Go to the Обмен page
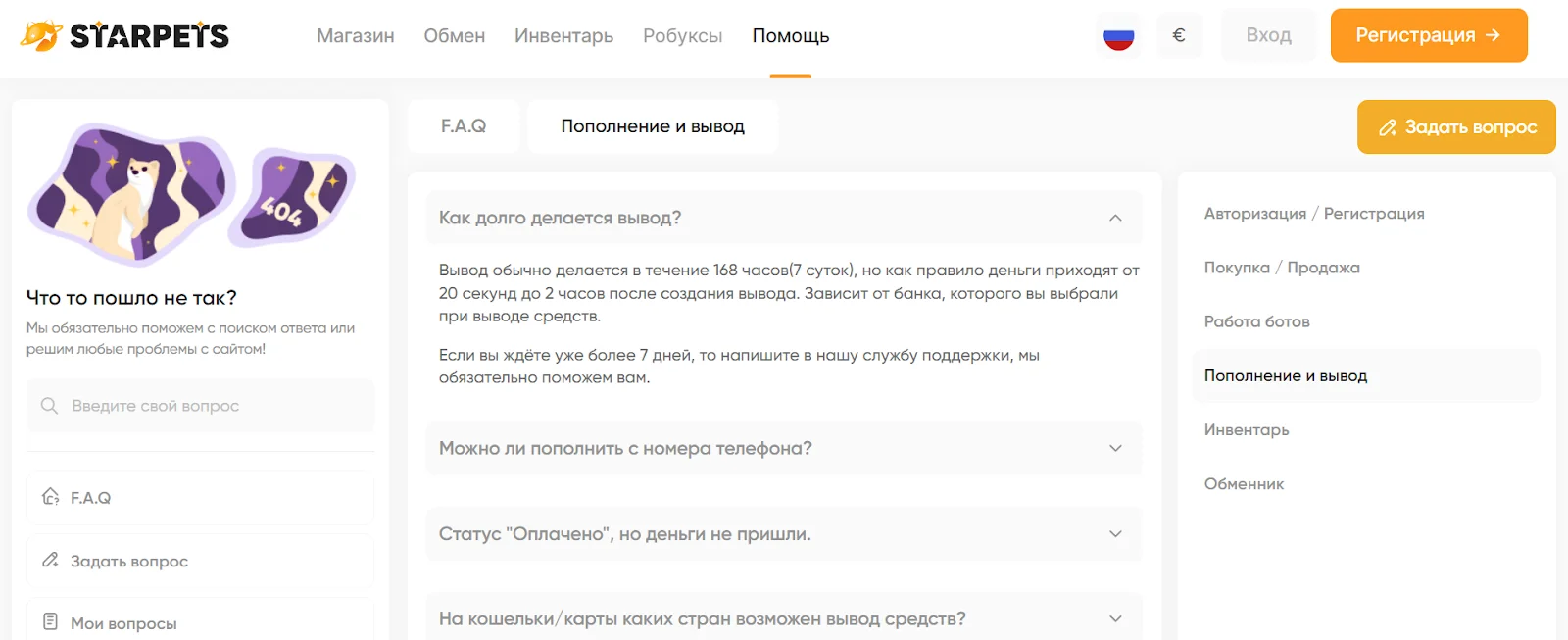 (x=455, y=36)
